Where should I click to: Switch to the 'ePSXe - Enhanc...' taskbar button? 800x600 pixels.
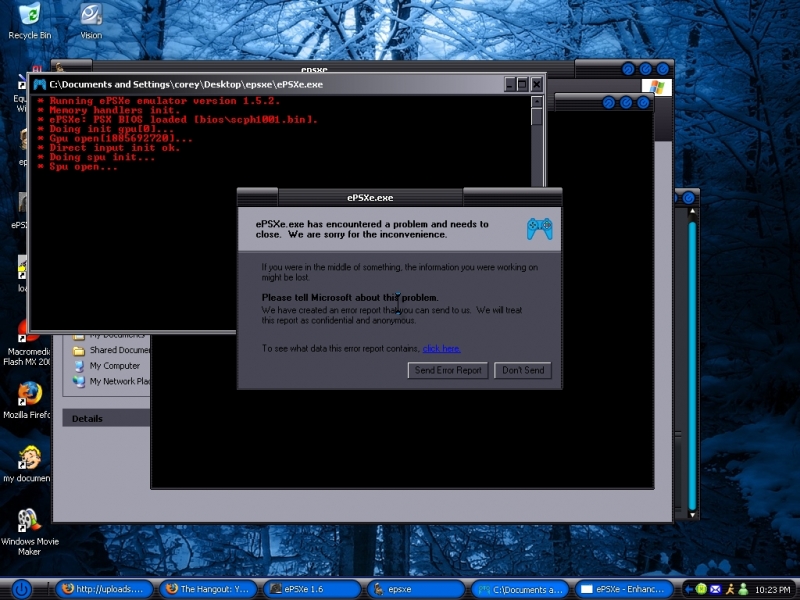pyautogui.click(x=624, y=589)
